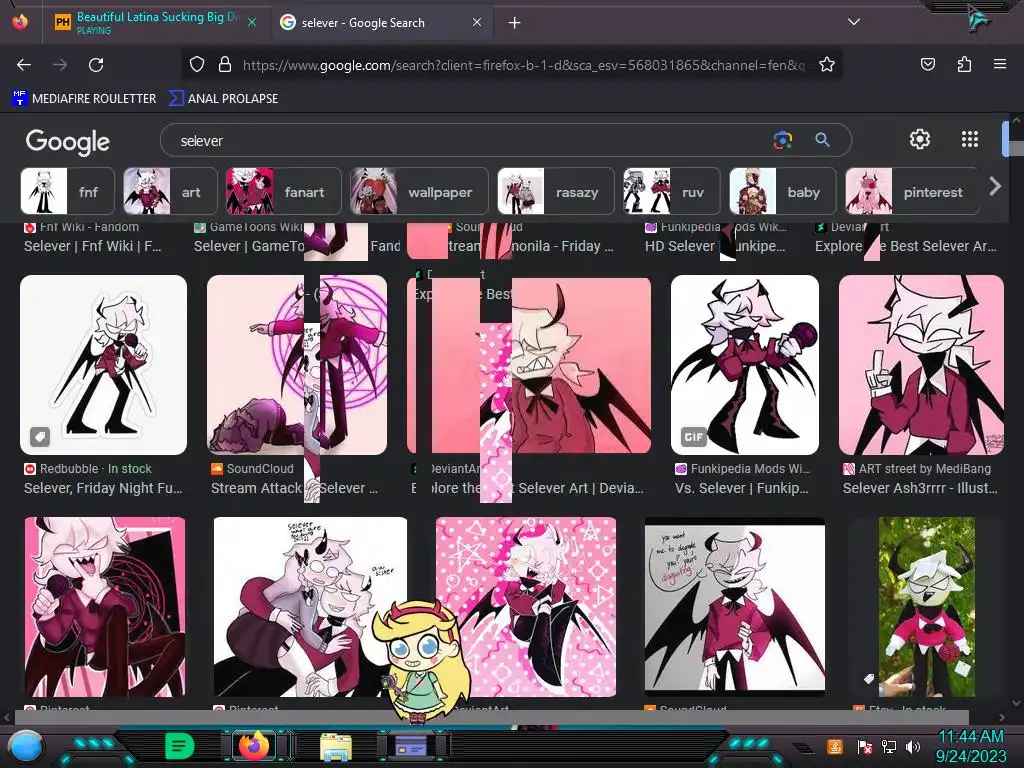The image size is (1024, 768).
Task: Click the Google logo
Action: click(67, 142)
